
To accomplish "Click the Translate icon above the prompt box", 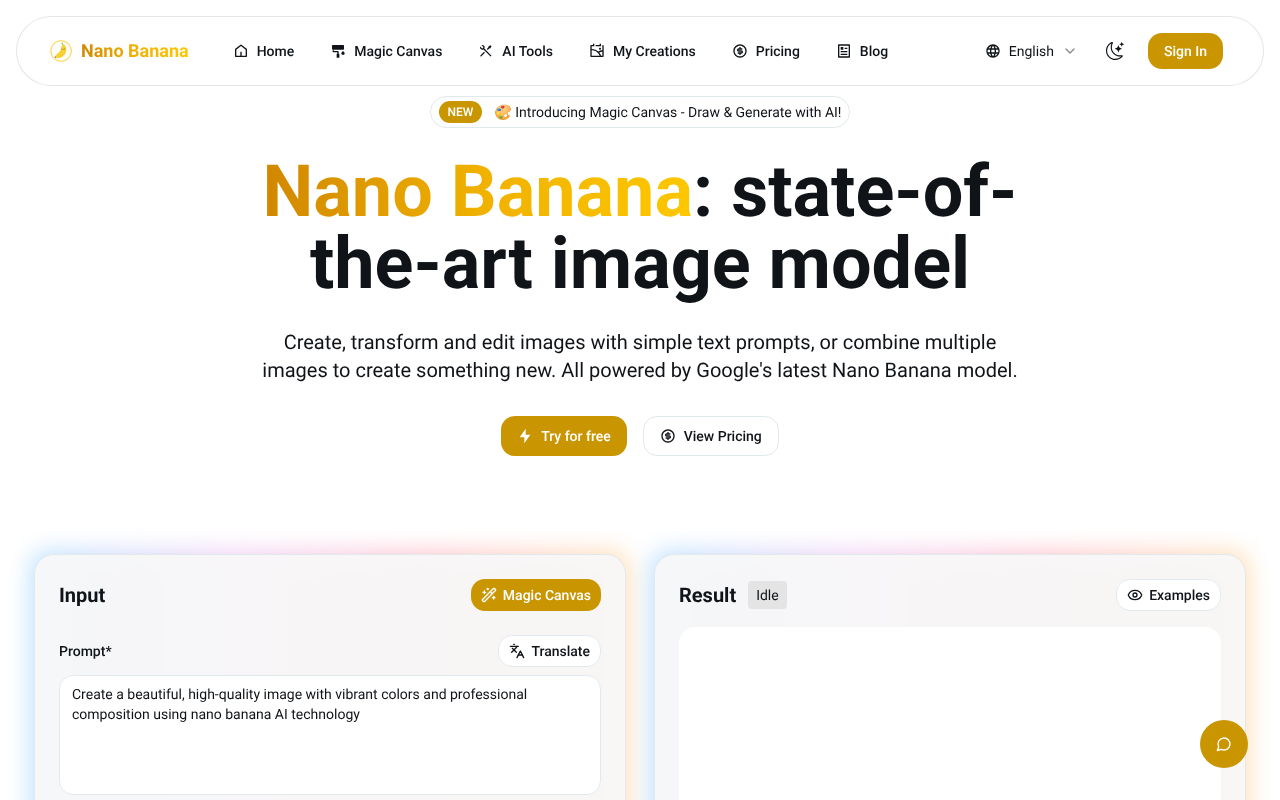I will [x=518, y=651].
